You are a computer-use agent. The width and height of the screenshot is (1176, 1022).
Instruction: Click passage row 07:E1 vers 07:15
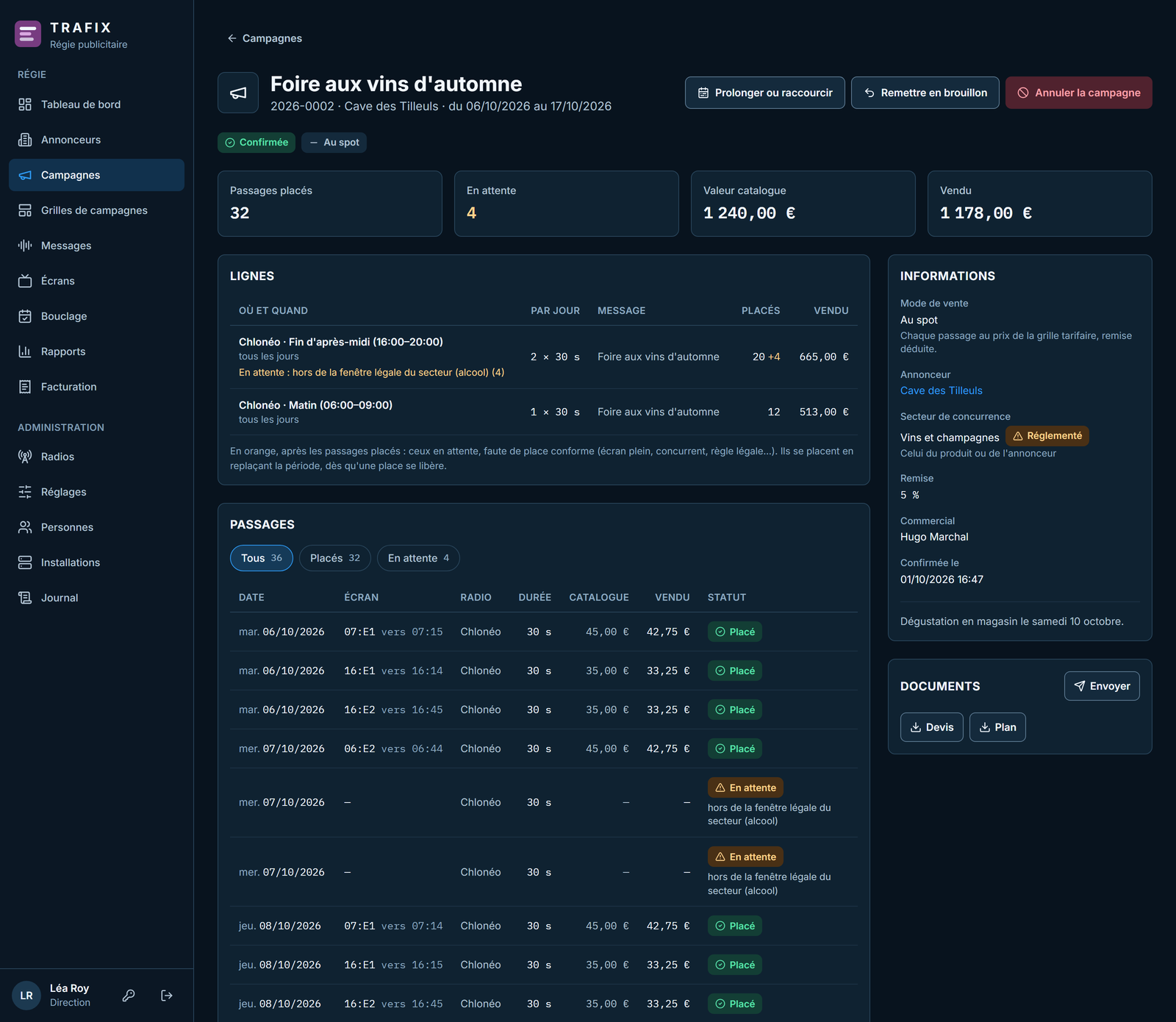click(x=544, y=632)
